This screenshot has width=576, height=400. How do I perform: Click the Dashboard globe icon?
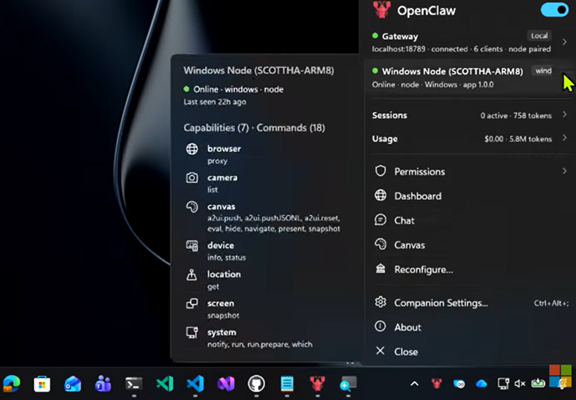point(381,195)
